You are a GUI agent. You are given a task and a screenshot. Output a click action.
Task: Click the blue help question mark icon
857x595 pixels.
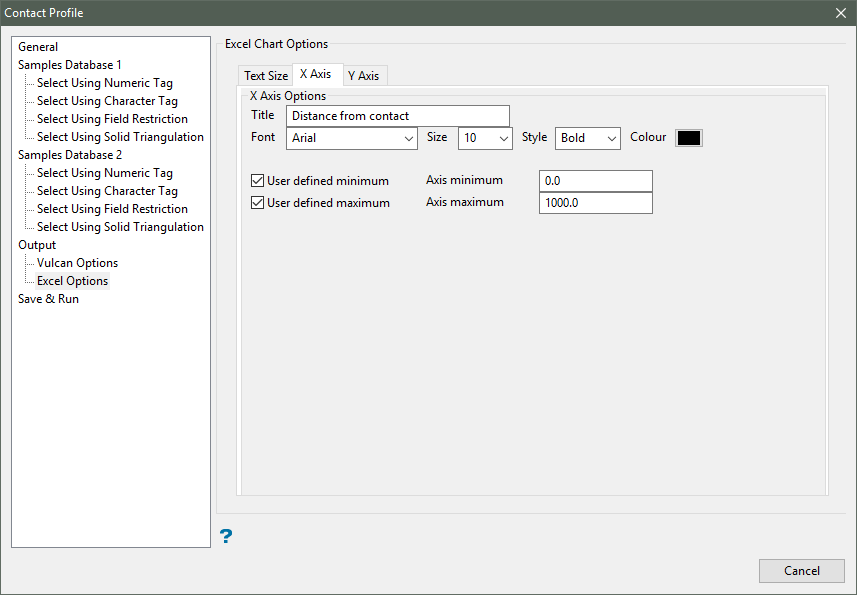226,536
